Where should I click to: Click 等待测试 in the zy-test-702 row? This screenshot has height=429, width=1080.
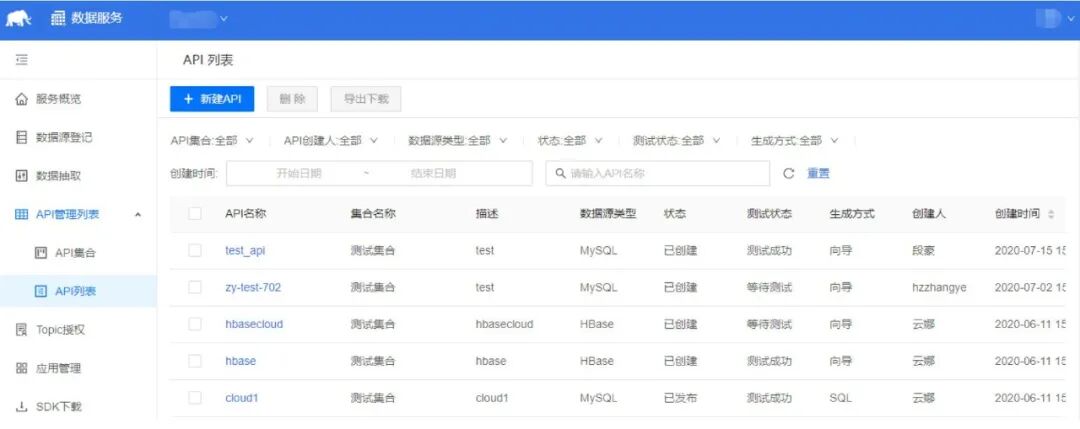[x=769, y=287]
